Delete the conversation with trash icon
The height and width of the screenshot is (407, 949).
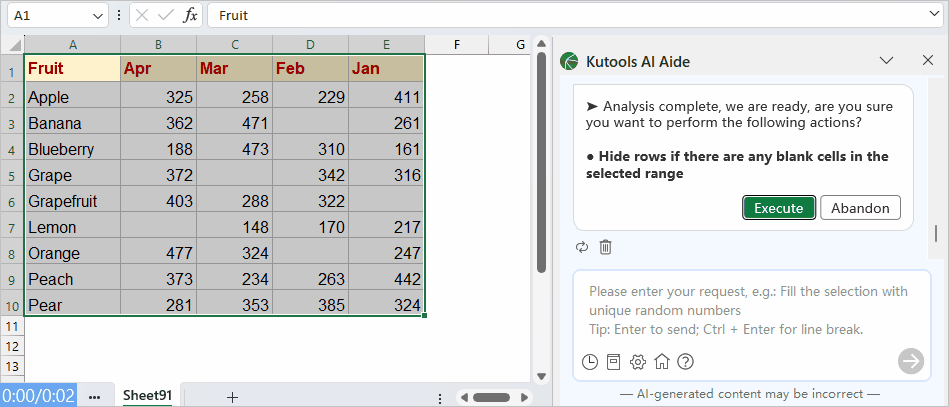point(605,247)
